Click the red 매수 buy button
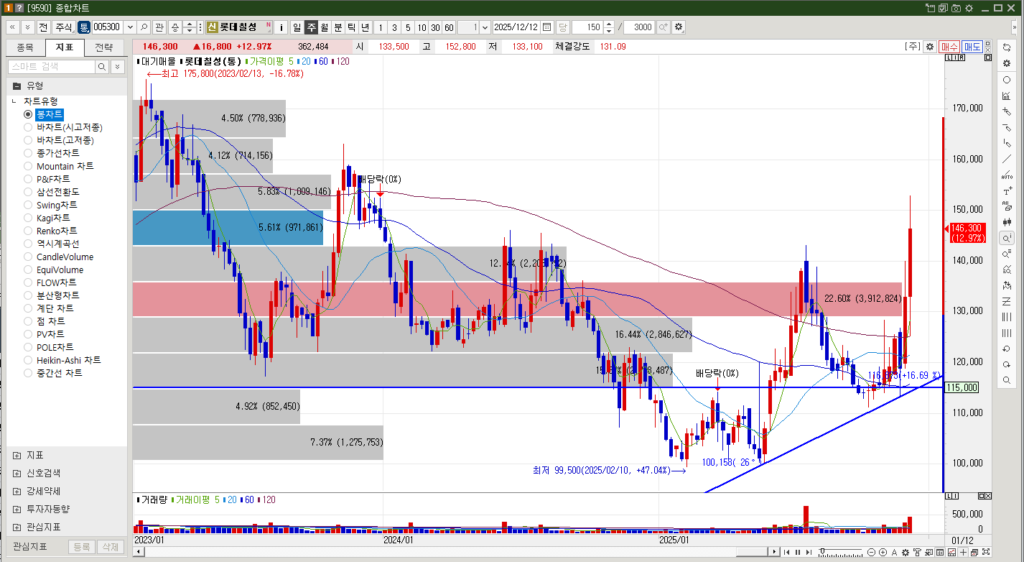1024x562 pixels. click(x=949, y=46)
